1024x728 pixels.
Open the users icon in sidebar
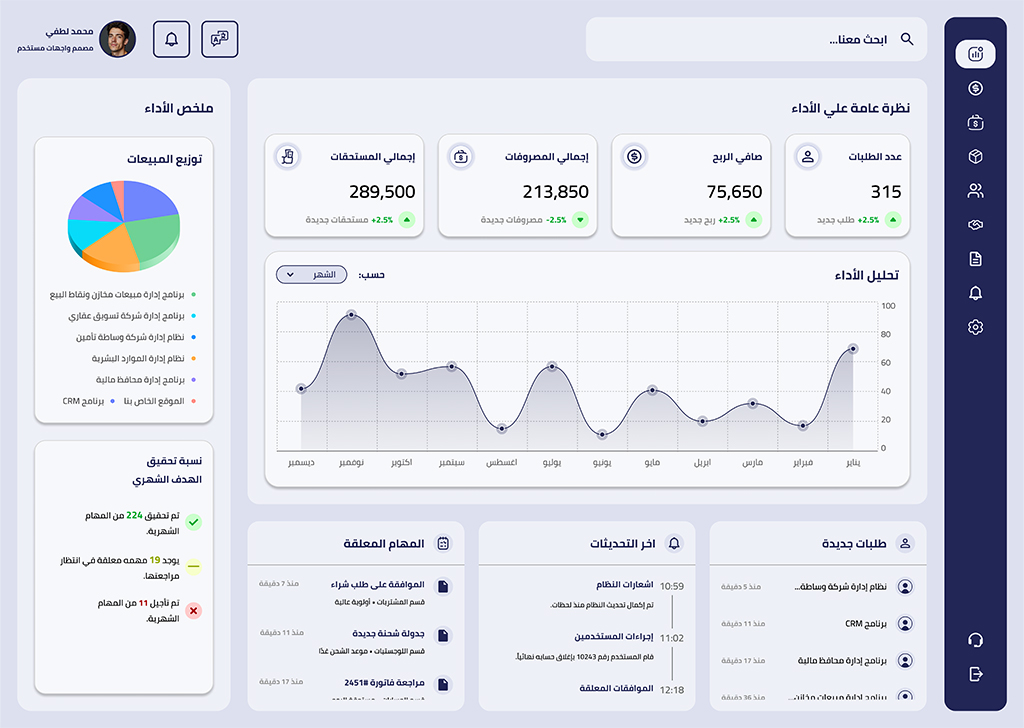click(x=976, y=191)
